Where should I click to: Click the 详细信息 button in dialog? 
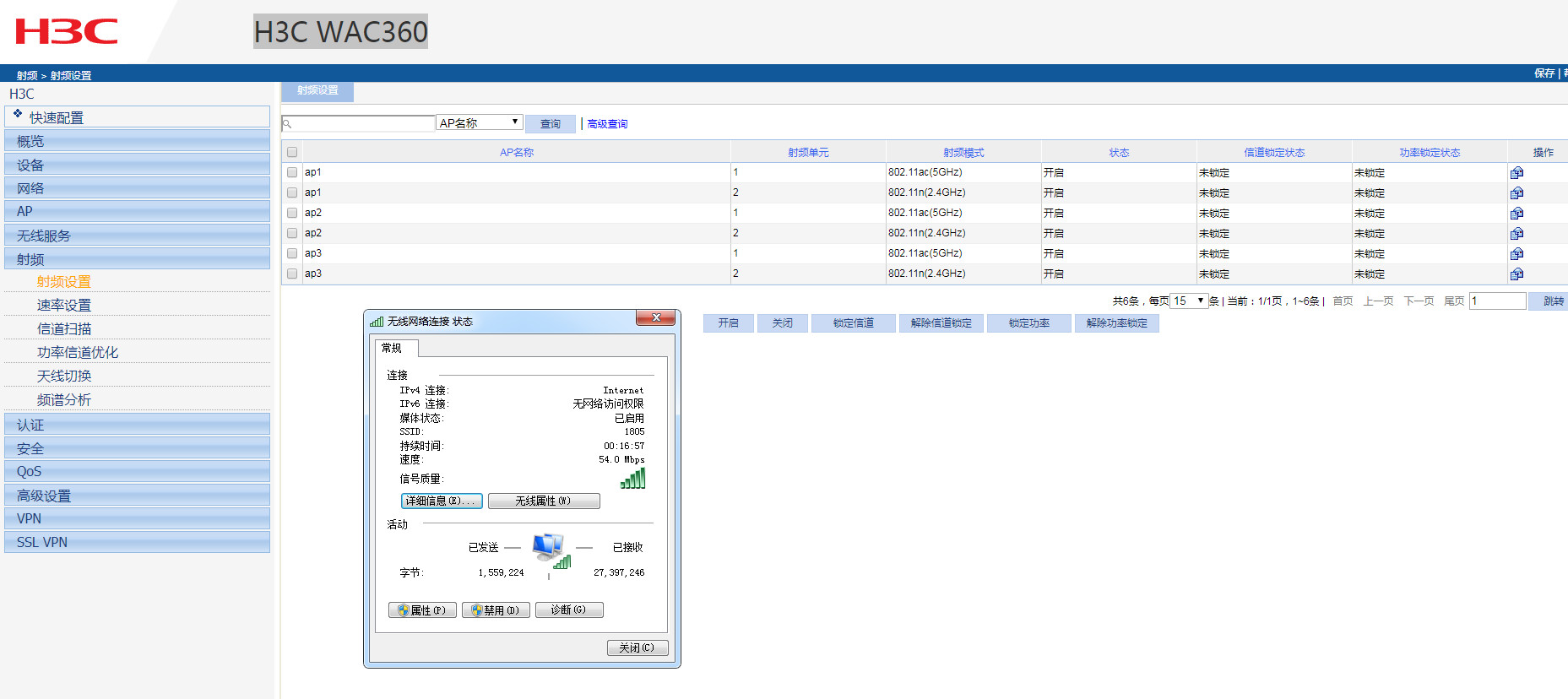pos(441,501)
